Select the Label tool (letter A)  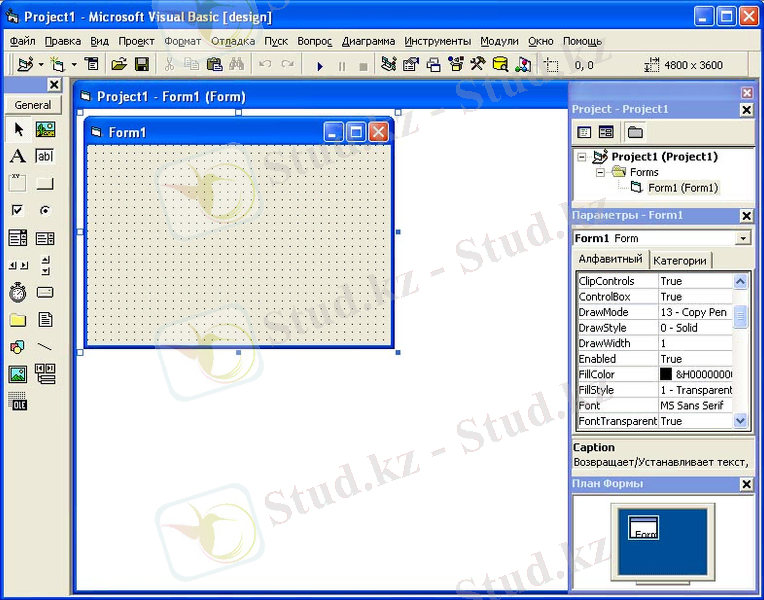click(x=18, y=156)
